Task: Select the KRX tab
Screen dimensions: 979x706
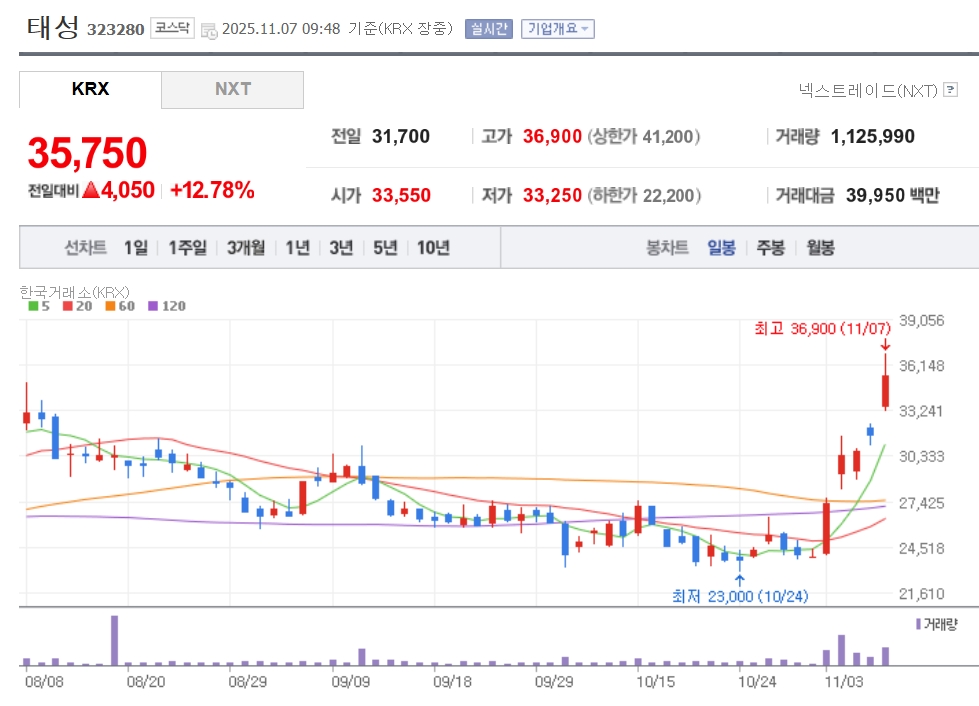Action: pos(90,89)
